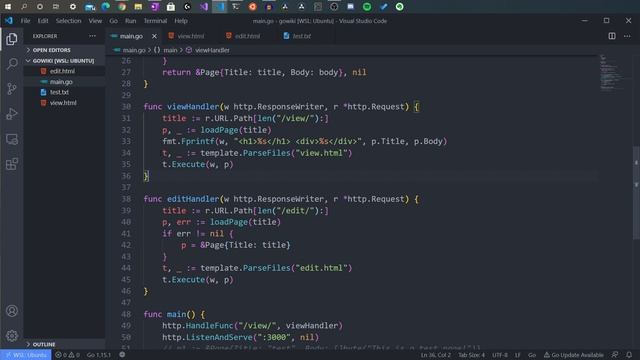Click Go Update Available notice
The width and height of the screenshot is (640, 360).
tap(573, 355)
